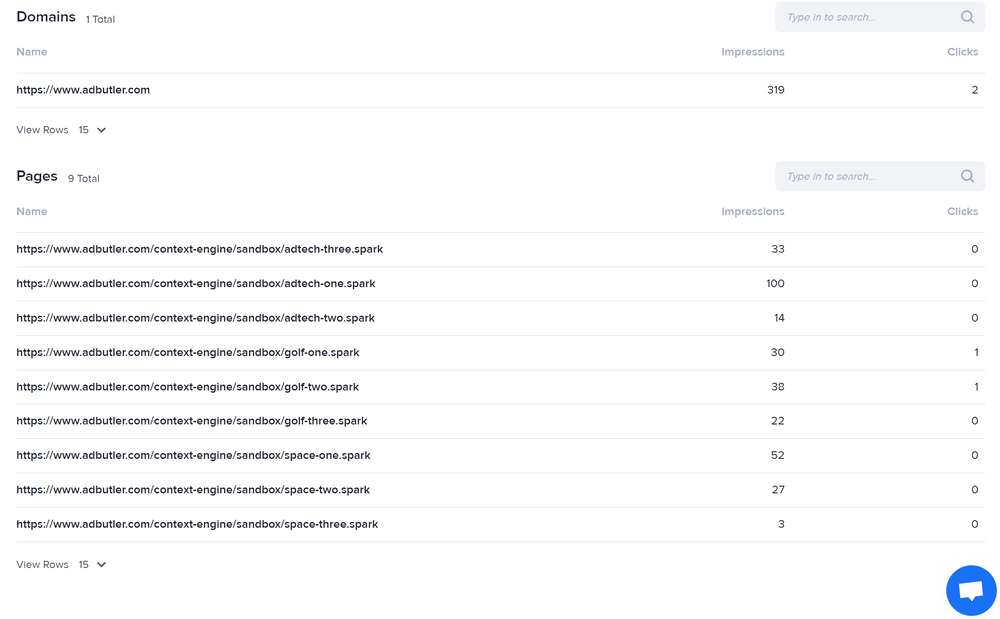Click the 27 impressions value for space-two

pos(778,490)
